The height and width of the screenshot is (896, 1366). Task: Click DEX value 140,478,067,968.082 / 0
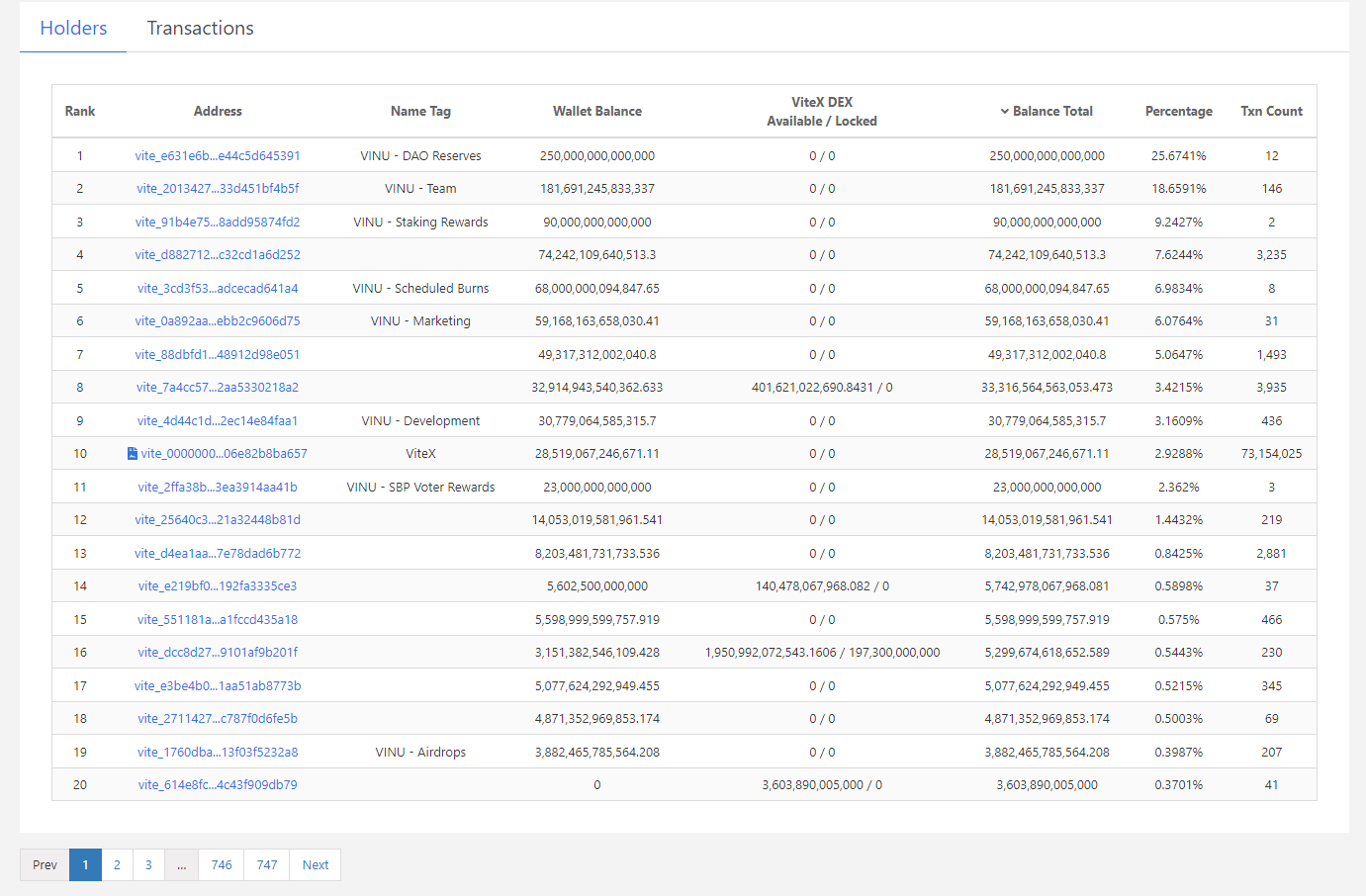822,586
